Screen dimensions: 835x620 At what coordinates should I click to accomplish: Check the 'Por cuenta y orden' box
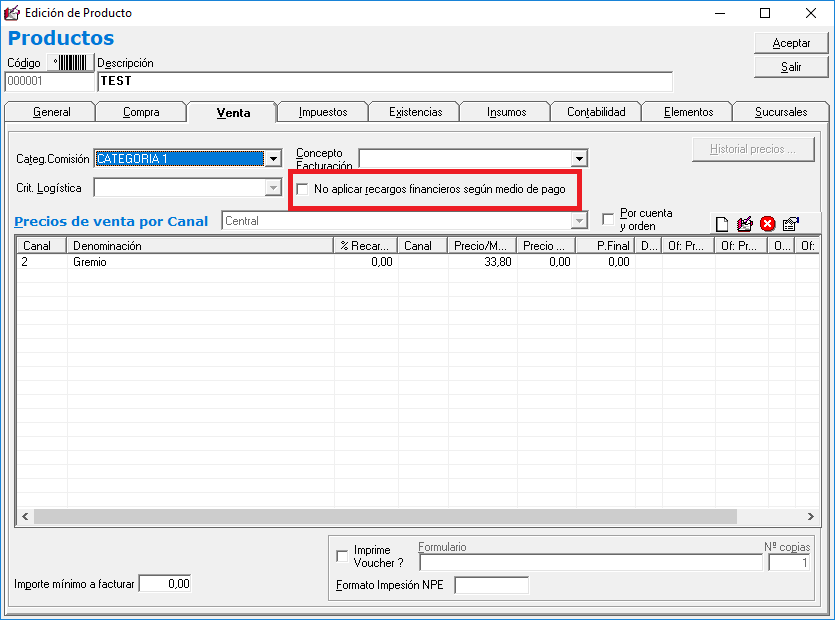[x=608, y=219]
